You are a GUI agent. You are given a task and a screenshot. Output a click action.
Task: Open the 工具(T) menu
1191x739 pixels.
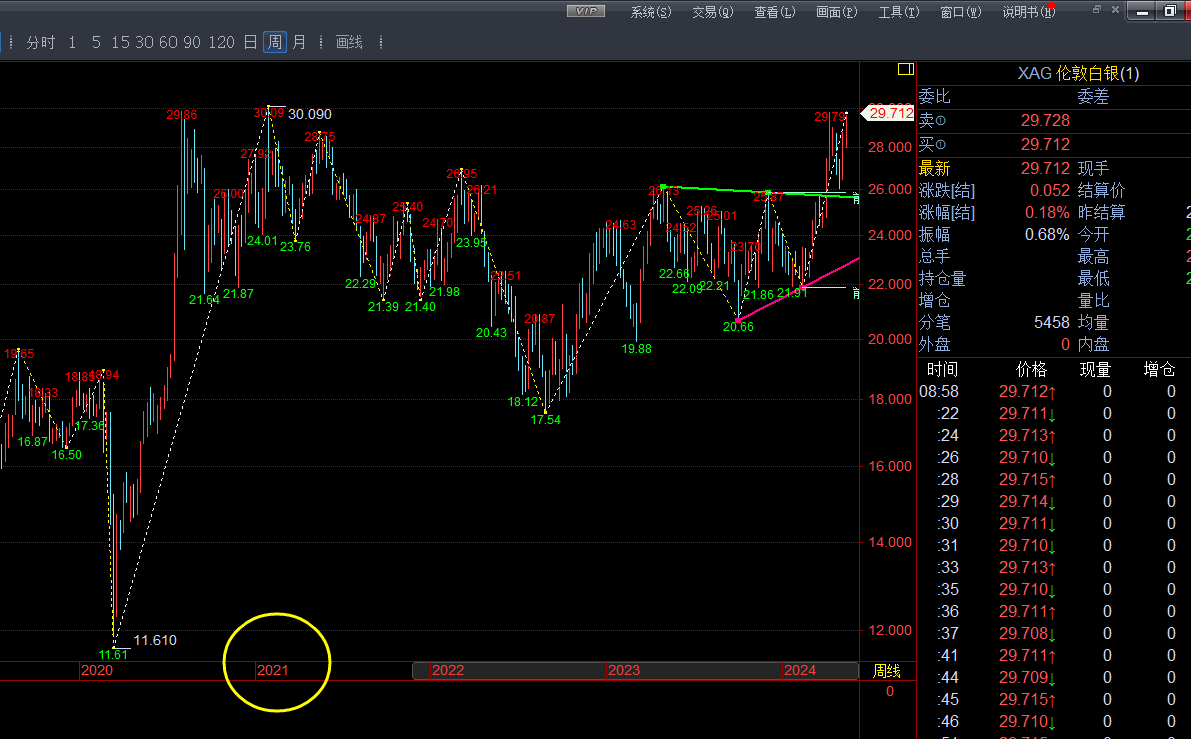(x=898, y=12)
